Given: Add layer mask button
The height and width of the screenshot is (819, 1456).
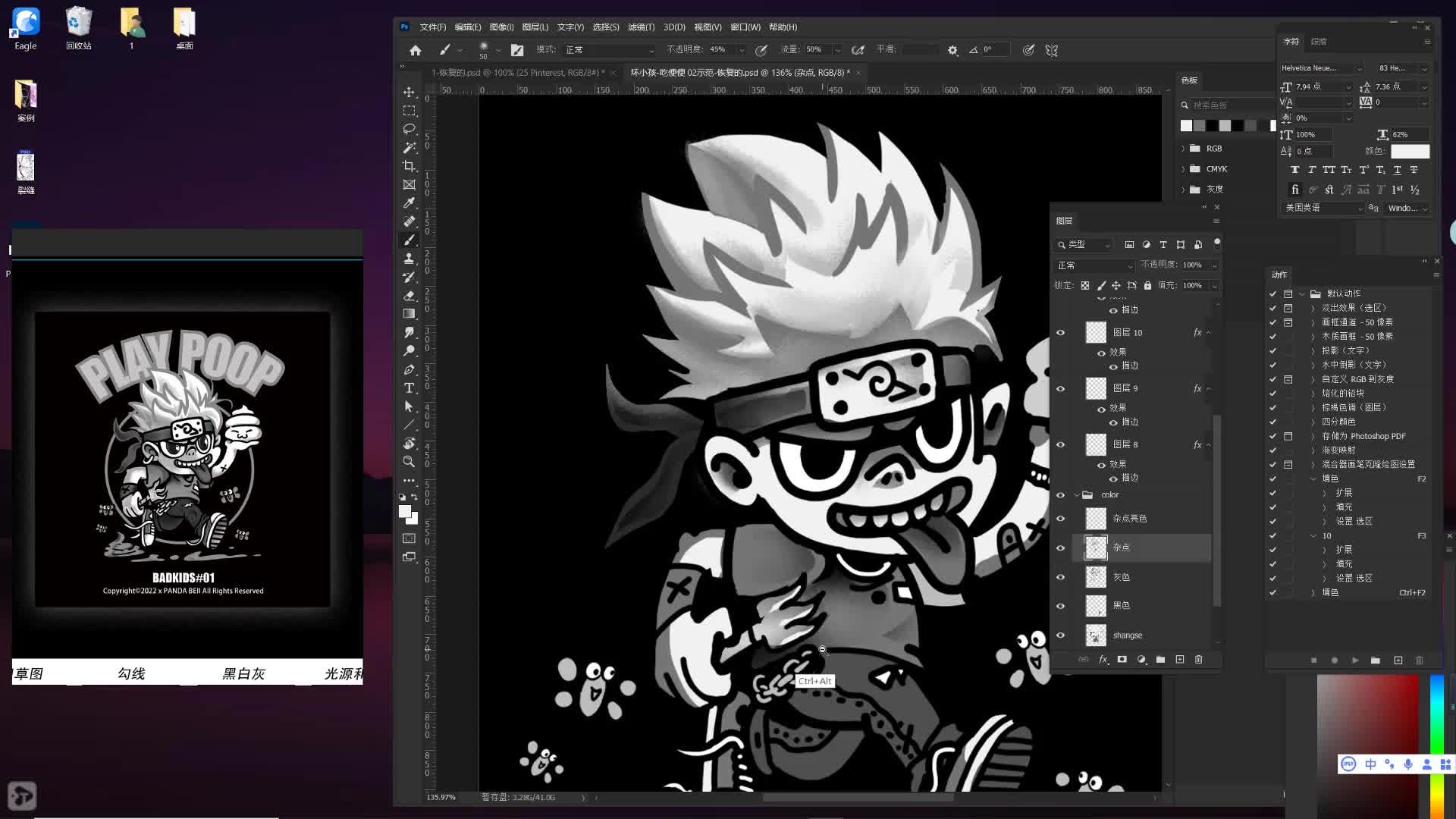Looking at the screenshot, I should click(x=1122, y=660).
